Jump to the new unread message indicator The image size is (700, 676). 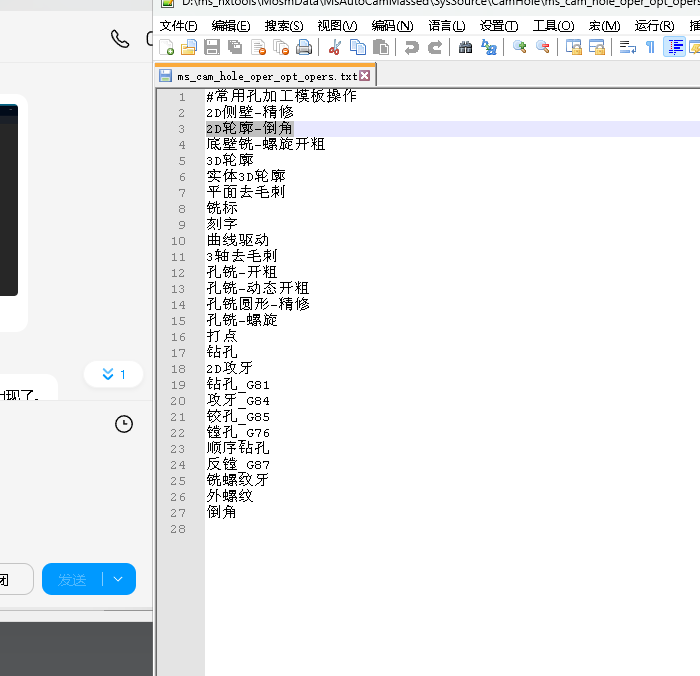tap(113, 374)
